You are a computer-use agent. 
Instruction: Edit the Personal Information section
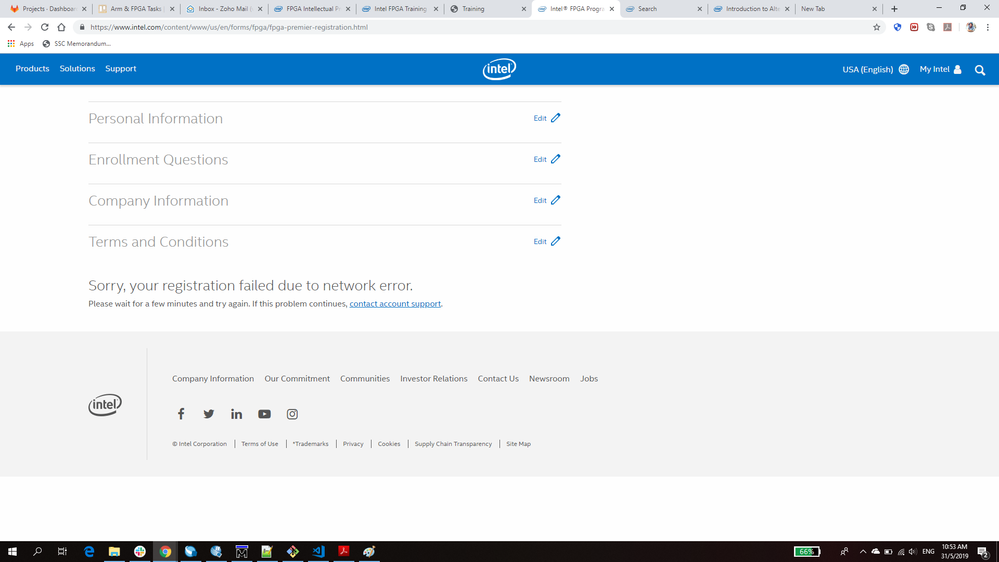[547, 118]
